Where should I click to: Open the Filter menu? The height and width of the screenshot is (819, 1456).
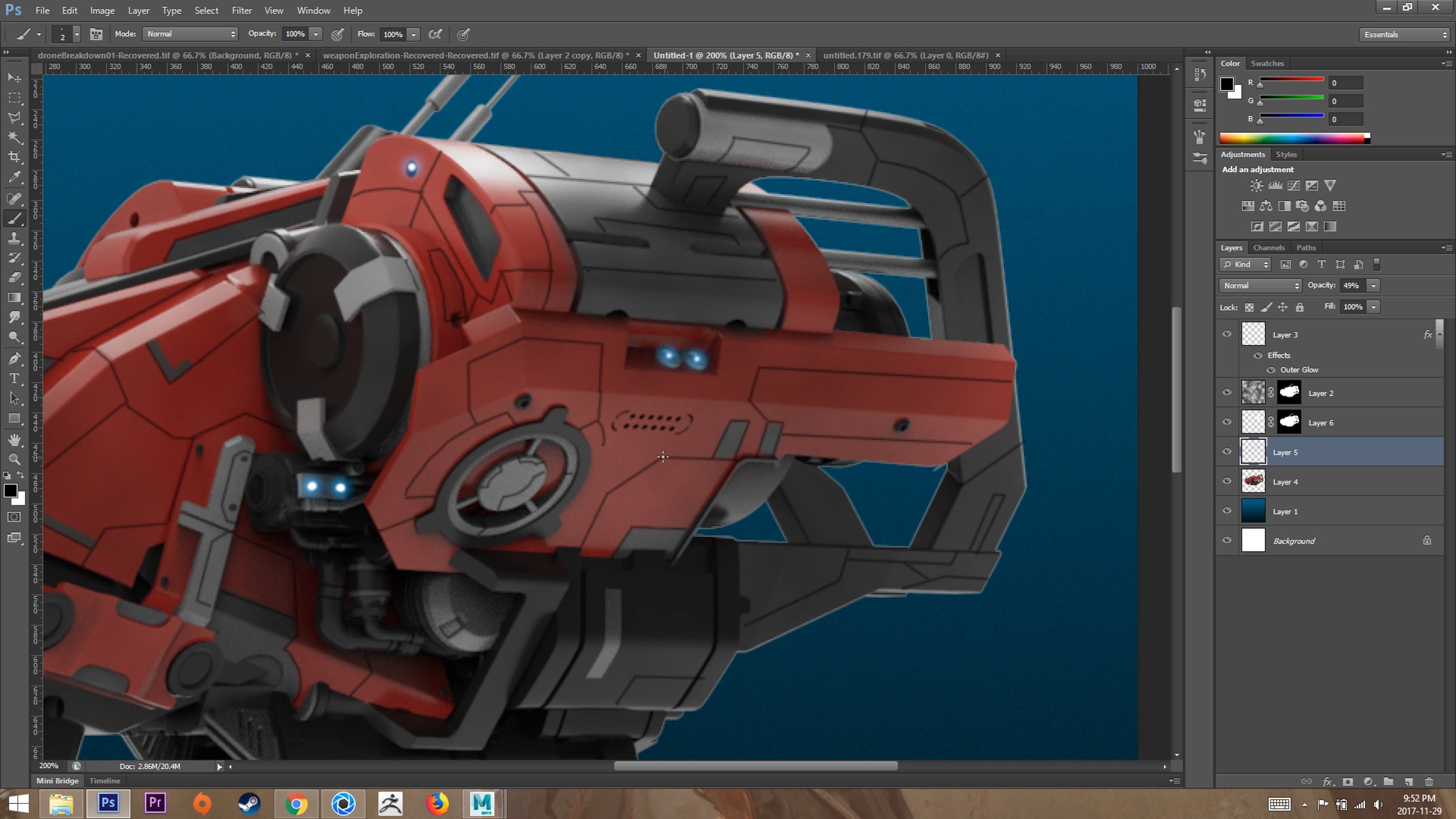(x=241, y=10)
